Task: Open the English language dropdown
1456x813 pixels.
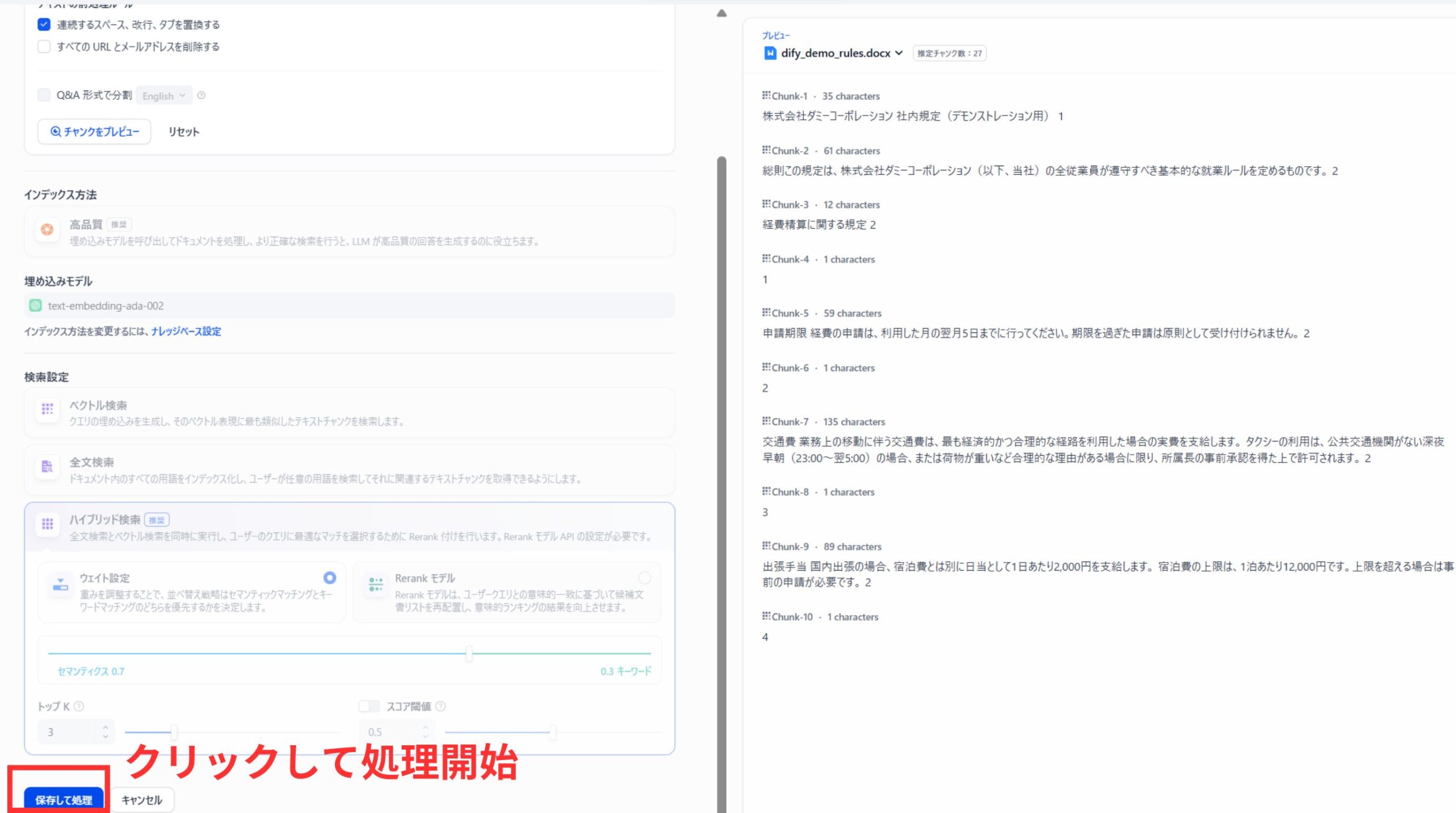Action: pos(164,96)
